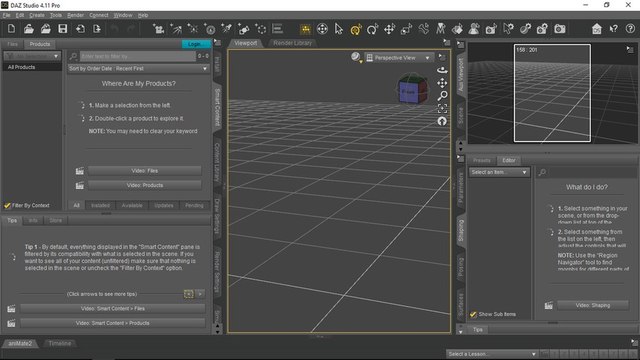Click the Video: Shaping button
The height and width of the screenshot is (360, 640).
coord(593,305)
